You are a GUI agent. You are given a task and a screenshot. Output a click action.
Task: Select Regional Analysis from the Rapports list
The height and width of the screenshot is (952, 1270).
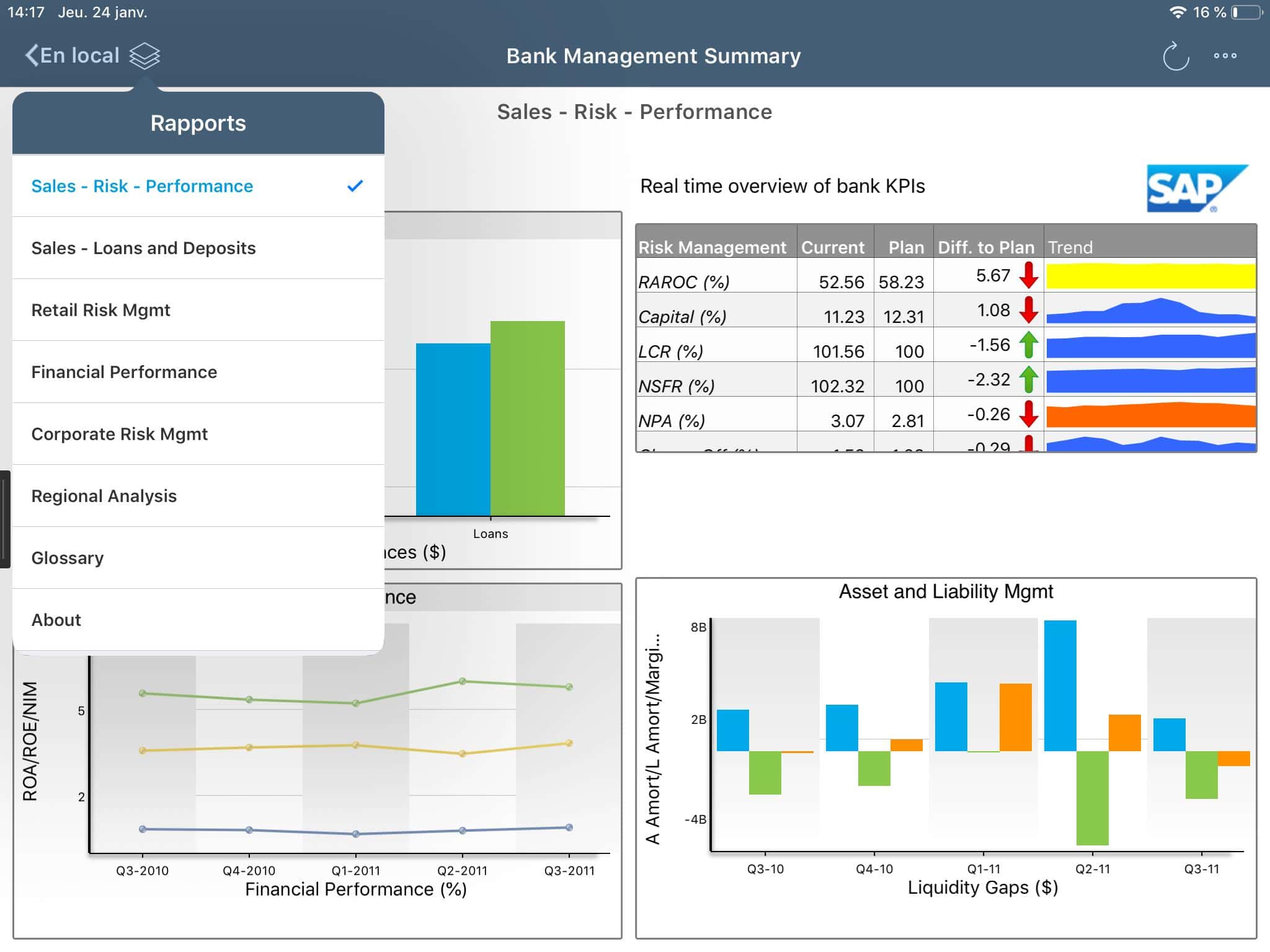click(104, 496)
